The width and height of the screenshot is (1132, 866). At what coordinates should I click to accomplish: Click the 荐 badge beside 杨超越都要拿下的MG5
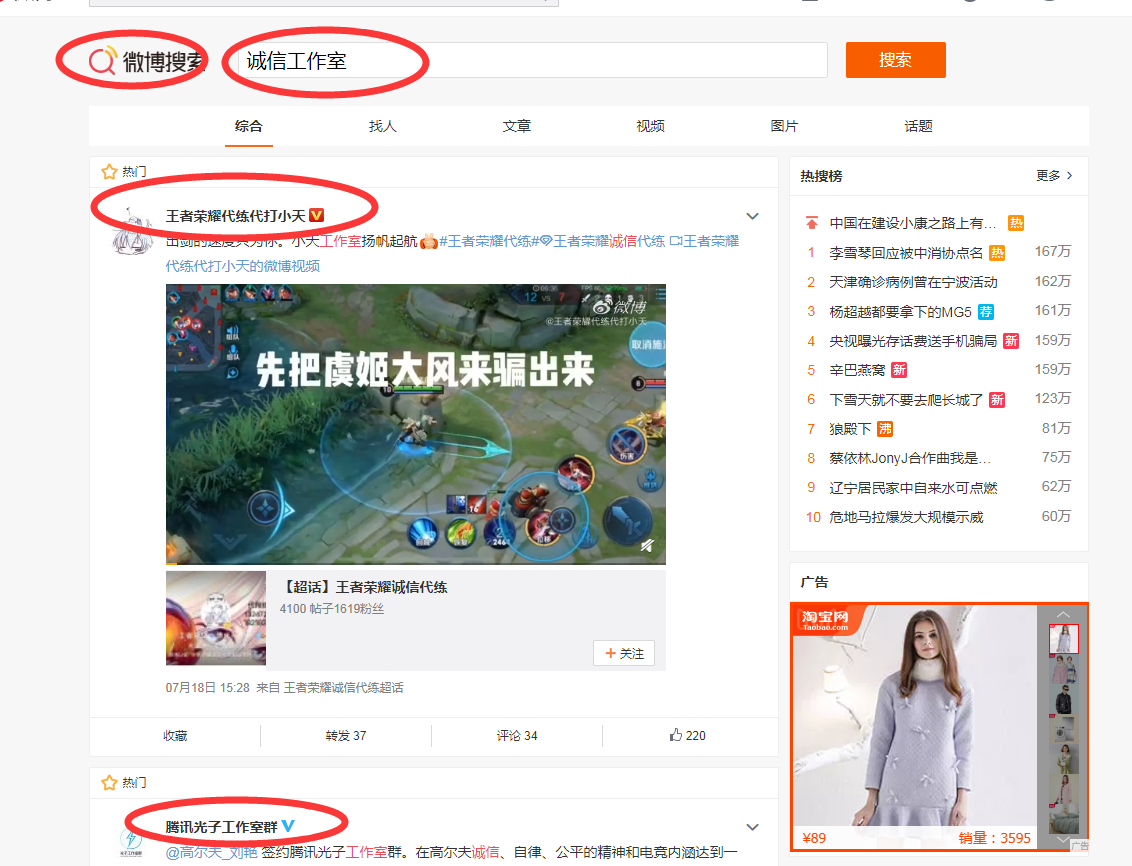click(x=985, y=312)
